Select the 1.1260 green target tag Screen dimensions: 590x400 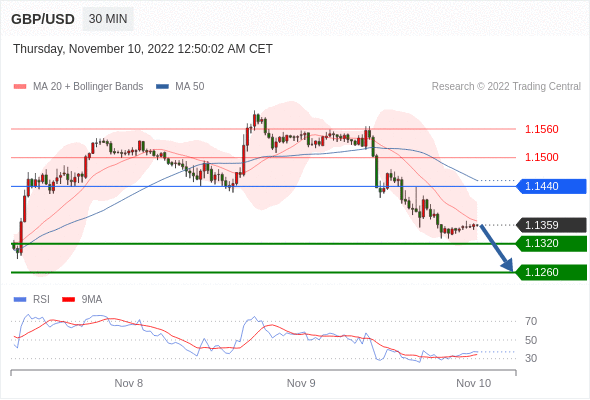[x=551, y=272]
